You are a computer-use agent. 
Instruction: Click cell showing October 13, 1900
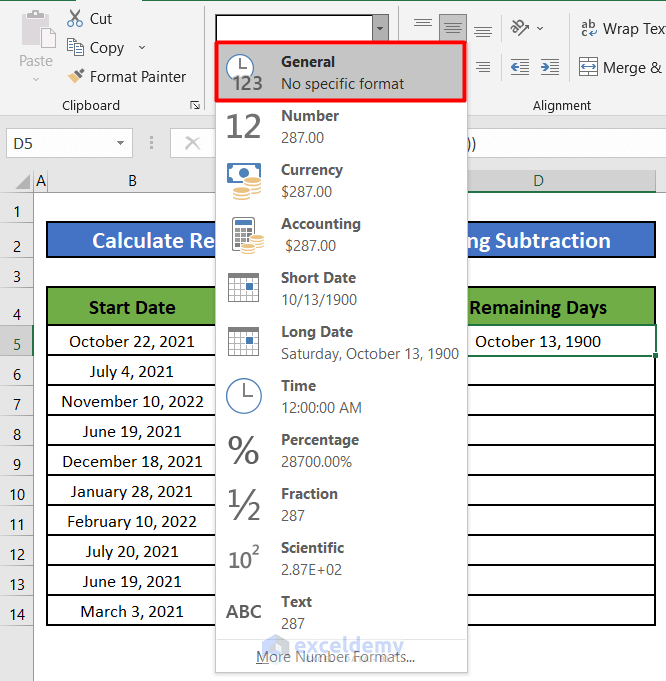point(561,341)
